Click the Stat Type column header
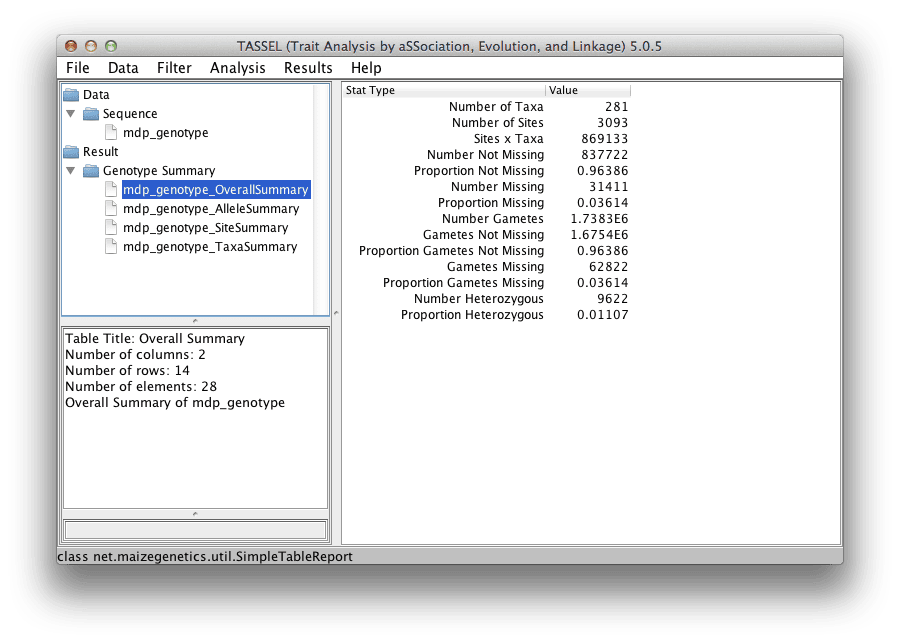The width and height of the screenshot is (900, 643). point(444,90)
